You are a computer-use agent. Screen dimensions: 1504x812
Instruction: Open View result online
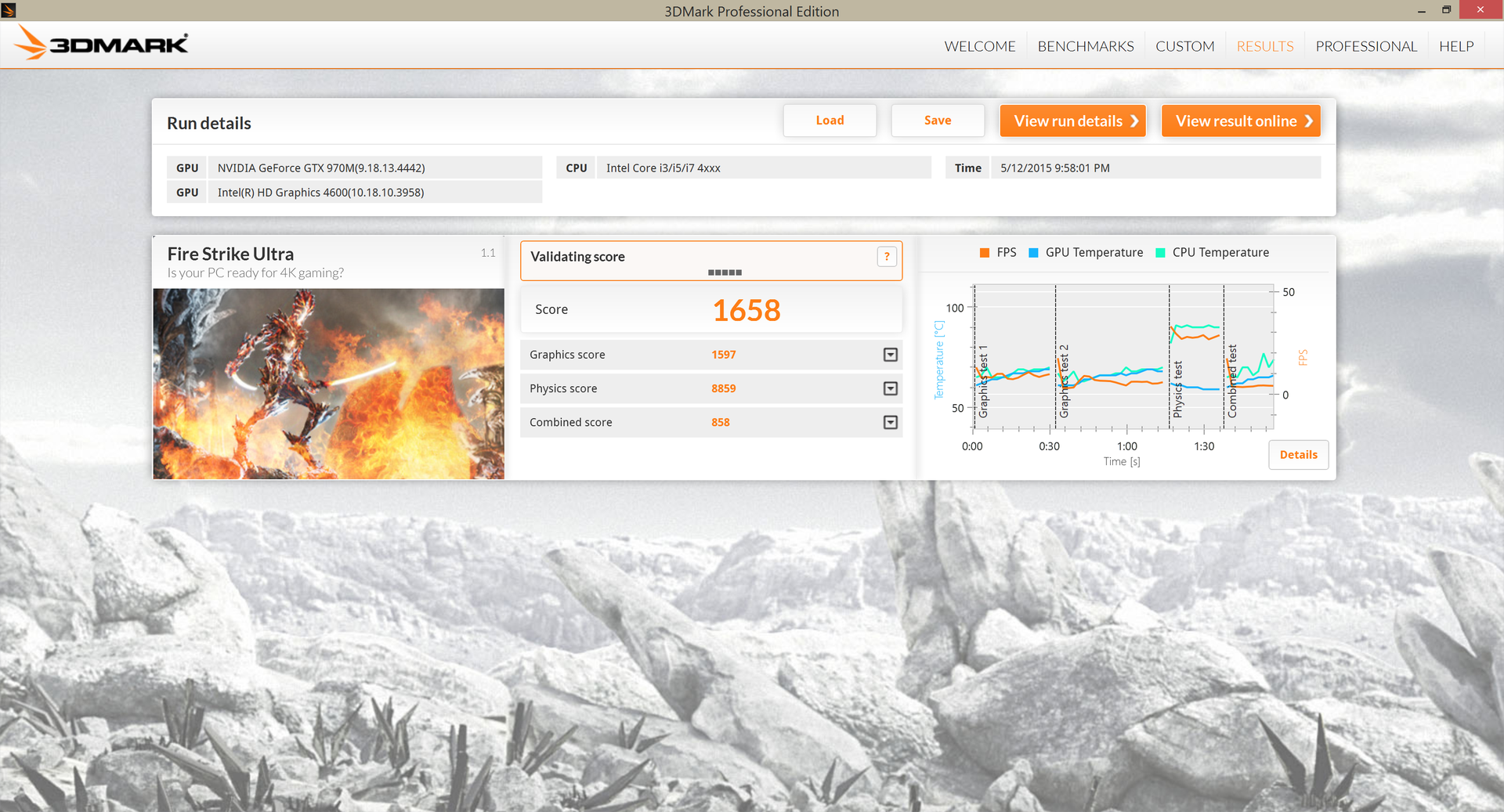(x=1240, y=121)
